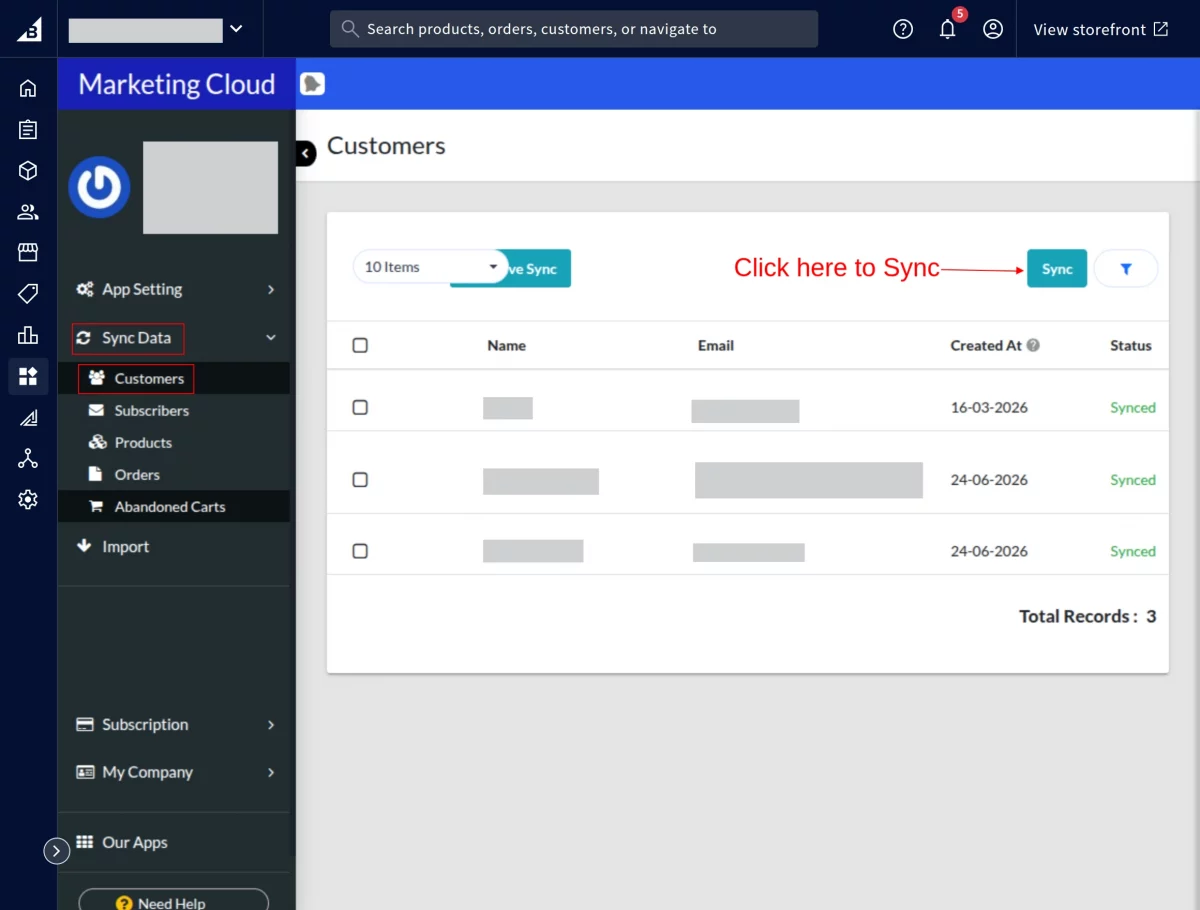Open Our Apps in sidebar
The width and height of the screenshot is (1200, 910).
point(135,842)
